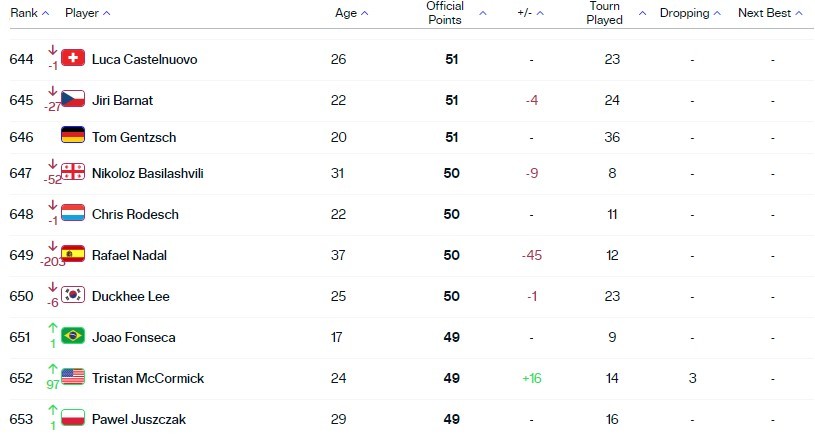Open Rafael Nadal's player profile
The image size is (815, 439).
(129, 255)
